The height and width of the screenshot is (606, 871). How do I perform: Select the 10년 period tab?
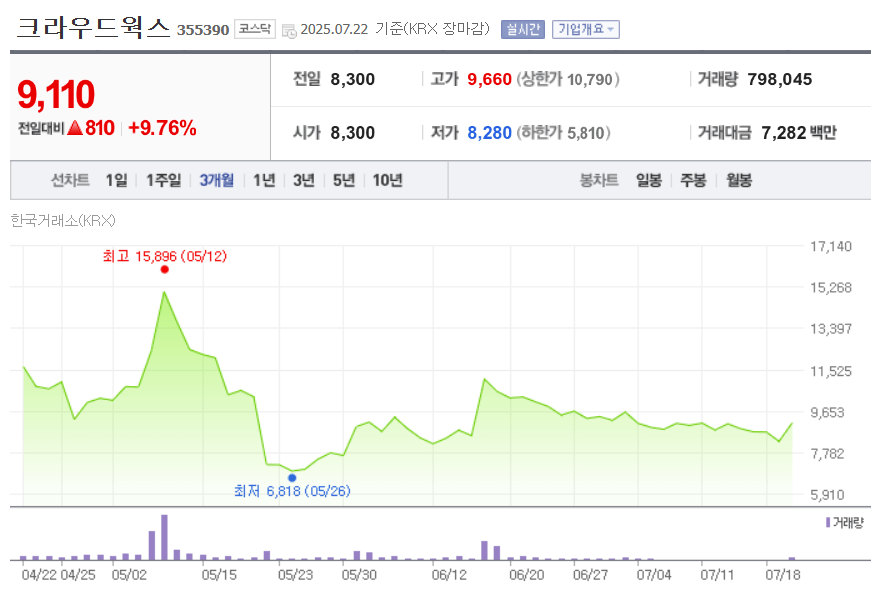point(388,179)
